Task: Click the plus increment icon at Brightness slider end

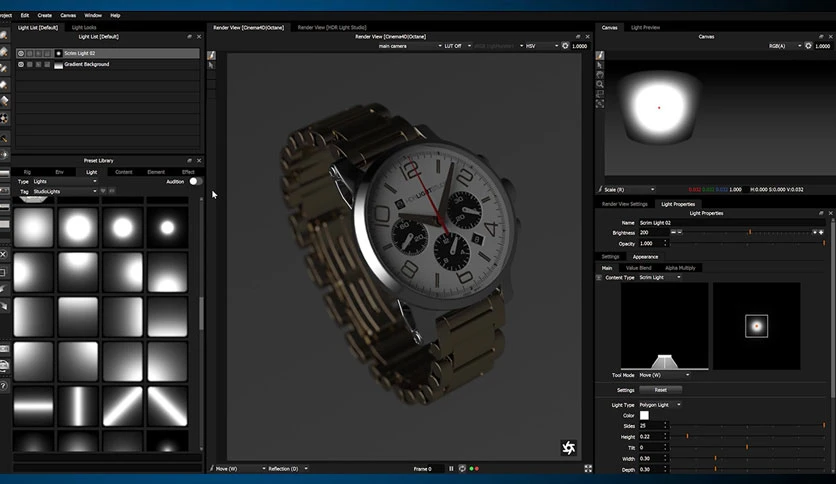Action: (x=821, y=232)
